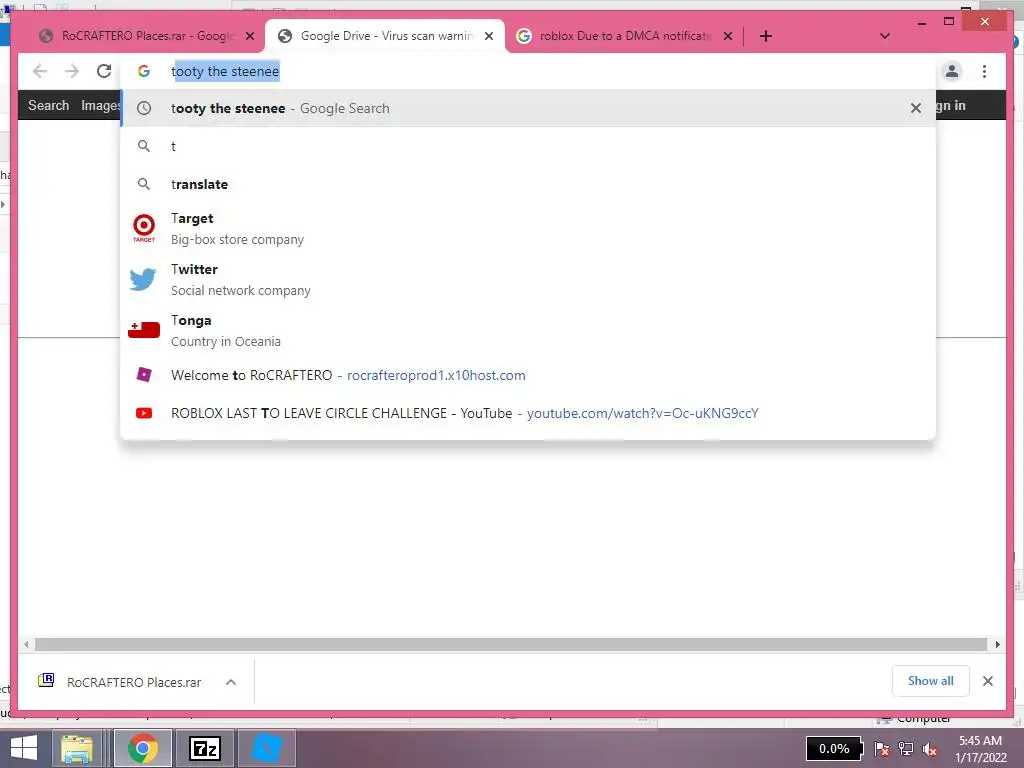Close the RoCRAFTERO Places.rar tab

point(250,36)
